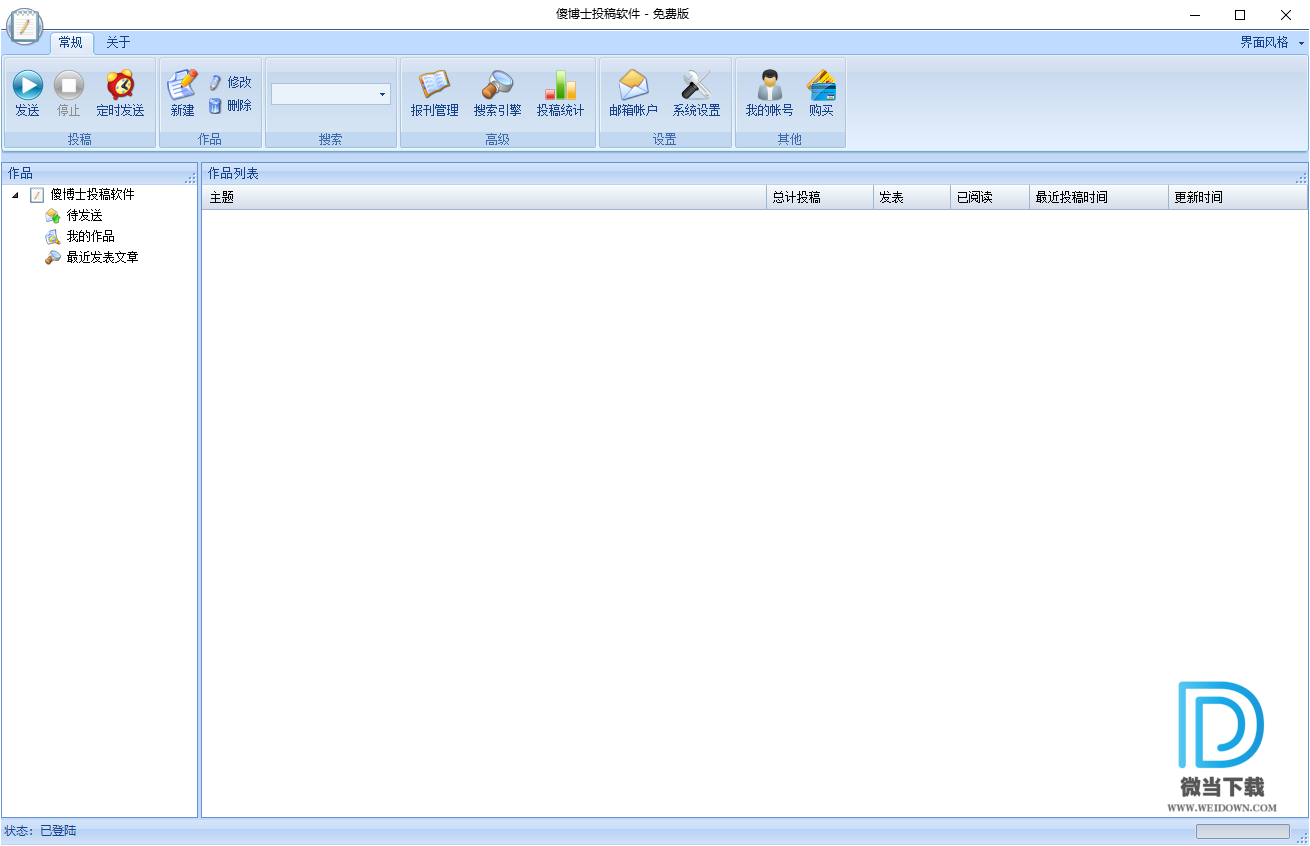This screenshot has width=1310, height=846.
Task: Open the 界面风格 style dropdown
Action: coord(1272,42)
